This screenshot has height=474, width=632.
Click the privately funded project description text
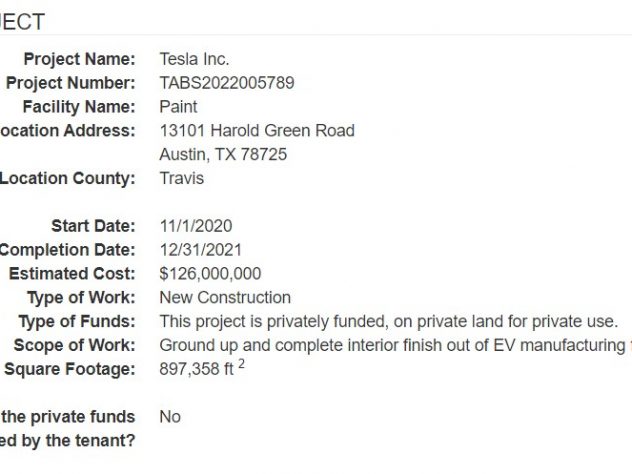coord(389,321)
